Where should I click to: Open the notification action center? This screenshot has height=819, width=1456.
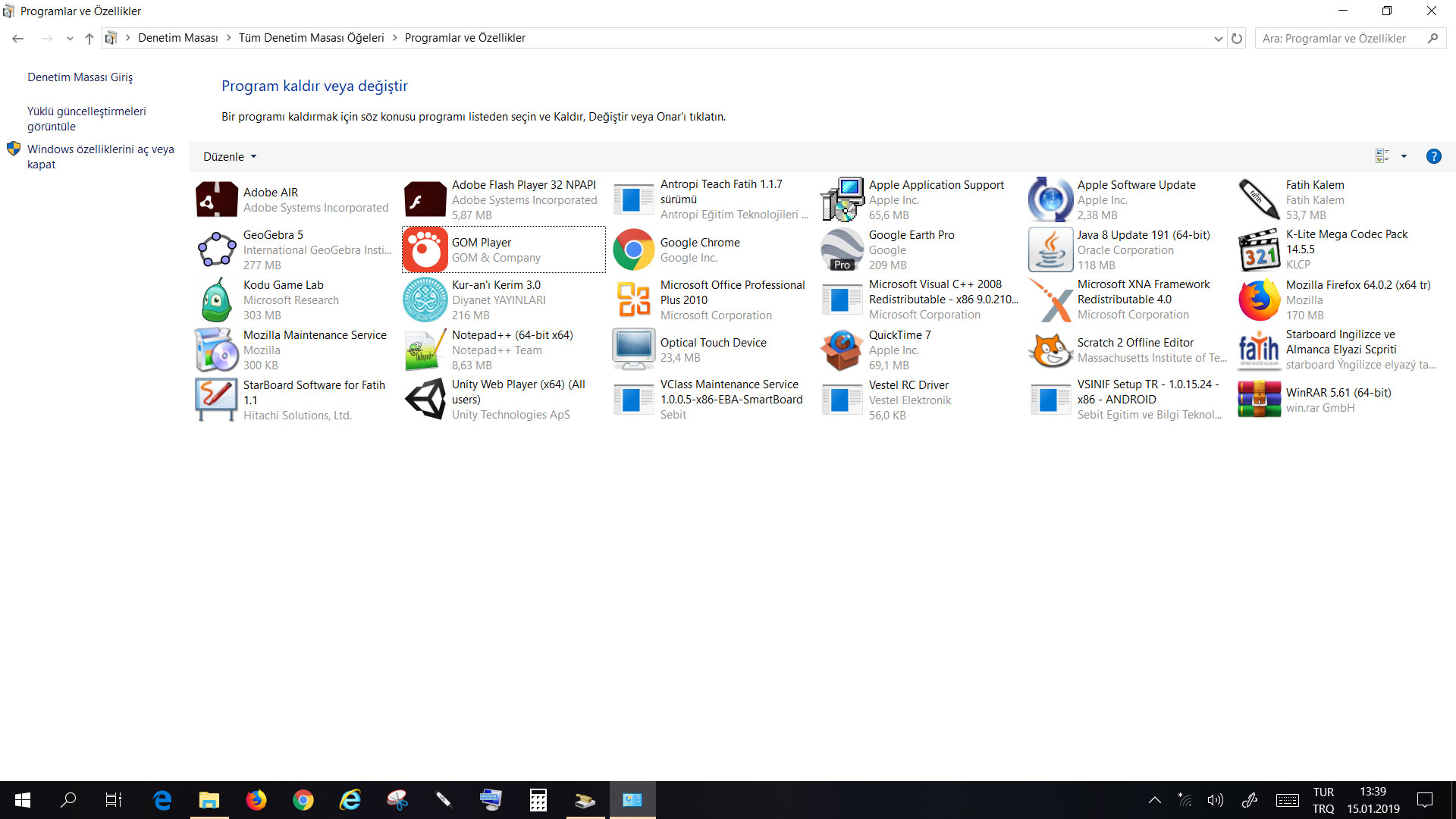(1425, 800)
